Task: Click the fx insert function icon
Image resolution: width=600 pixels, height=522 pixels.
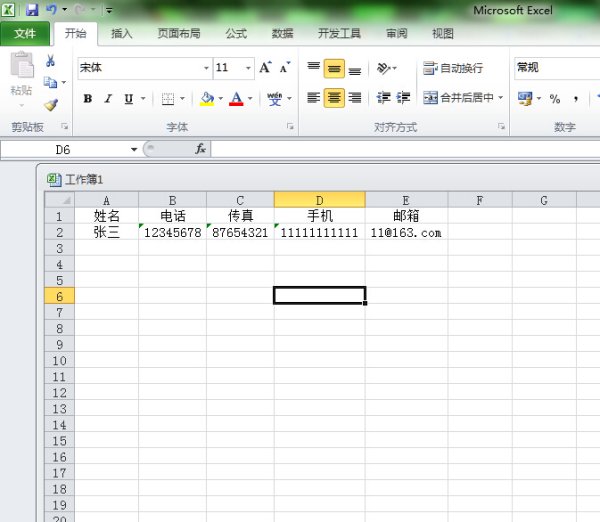Action: [201, 149]
